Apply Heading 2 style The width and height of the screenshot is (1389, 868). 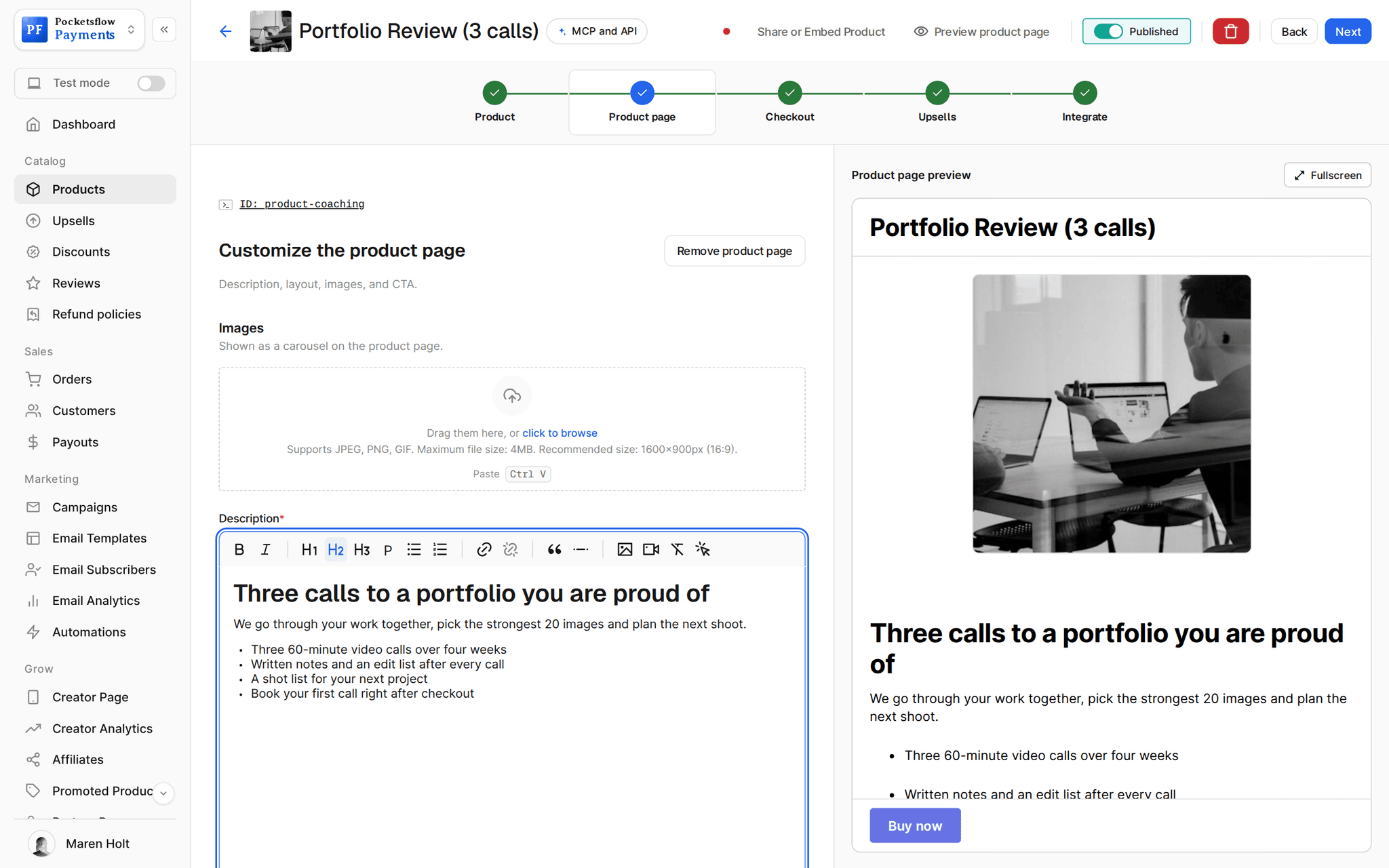[336, 549]
